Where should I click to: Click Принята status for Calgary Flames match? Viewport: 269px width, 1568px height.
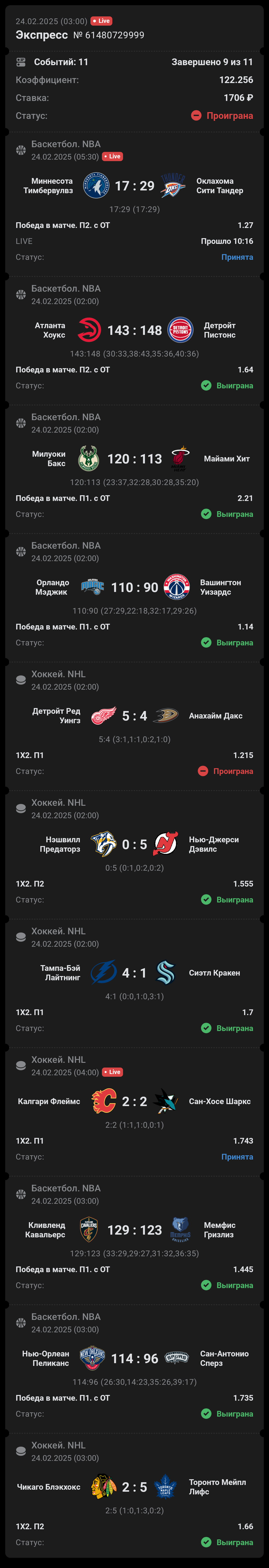237,1157
